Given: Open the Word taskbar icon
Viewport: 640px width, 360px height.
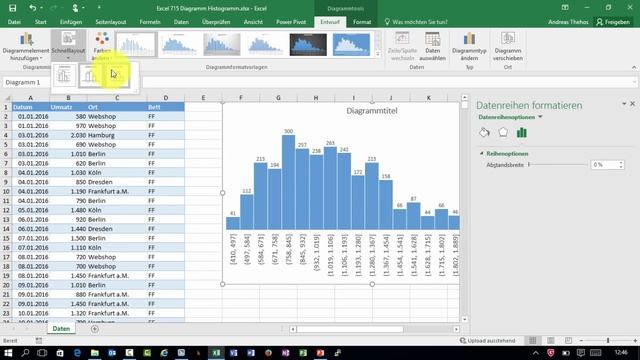Looking at the screenshot, I should tap(251, 353).
